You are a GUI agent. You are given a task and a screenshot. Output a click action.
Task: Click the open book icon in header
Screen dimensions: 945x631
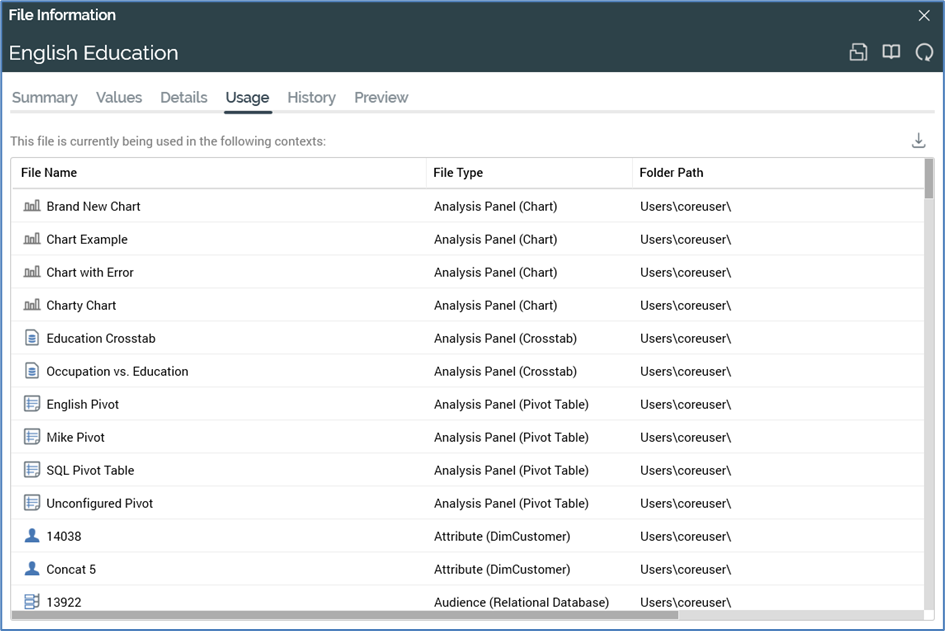click(x=891, y=53)
